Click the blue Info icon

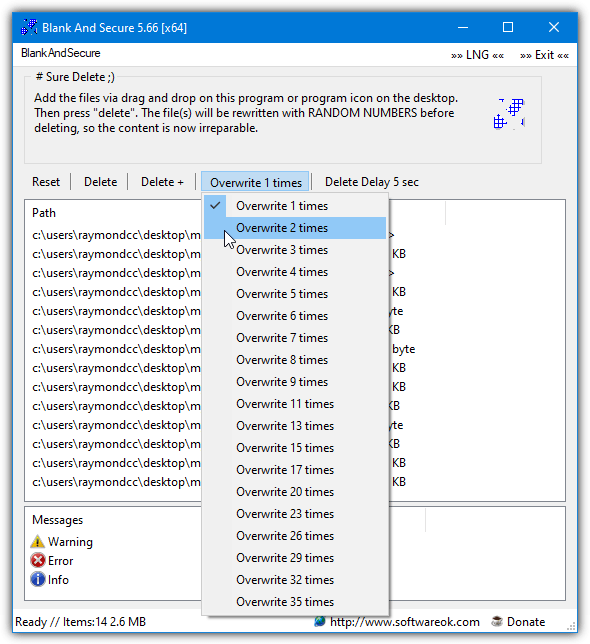click(38, 580)
